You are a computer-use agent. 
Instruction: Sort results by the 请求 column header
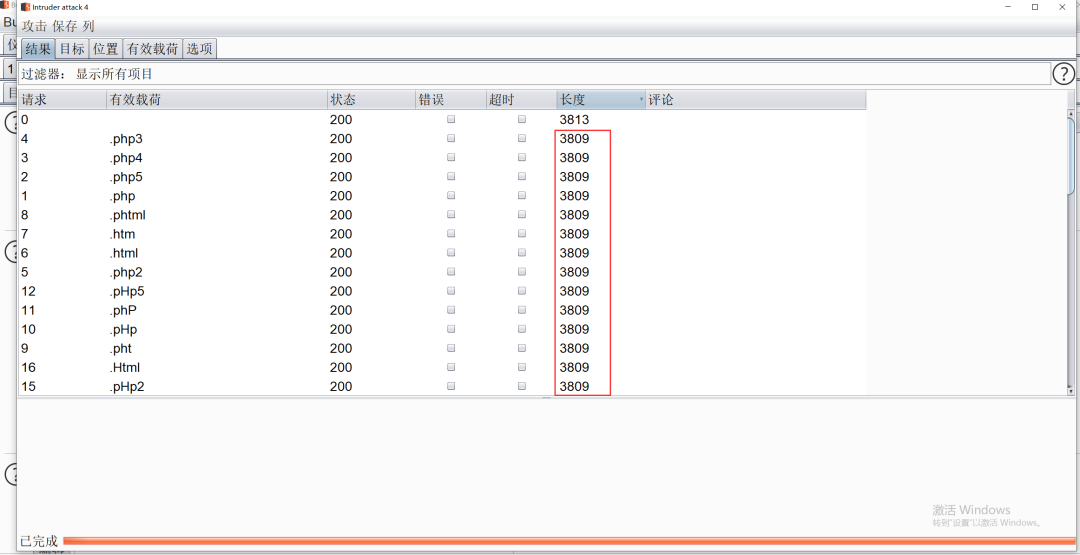pos(34,100)
